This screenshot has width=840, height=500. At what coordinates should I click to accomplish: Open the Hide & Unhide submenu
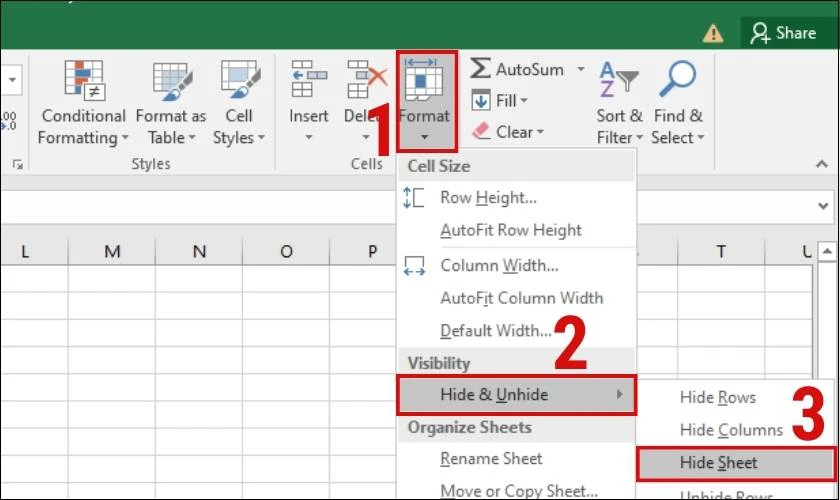pyautogui.click(x=516, y=395)
